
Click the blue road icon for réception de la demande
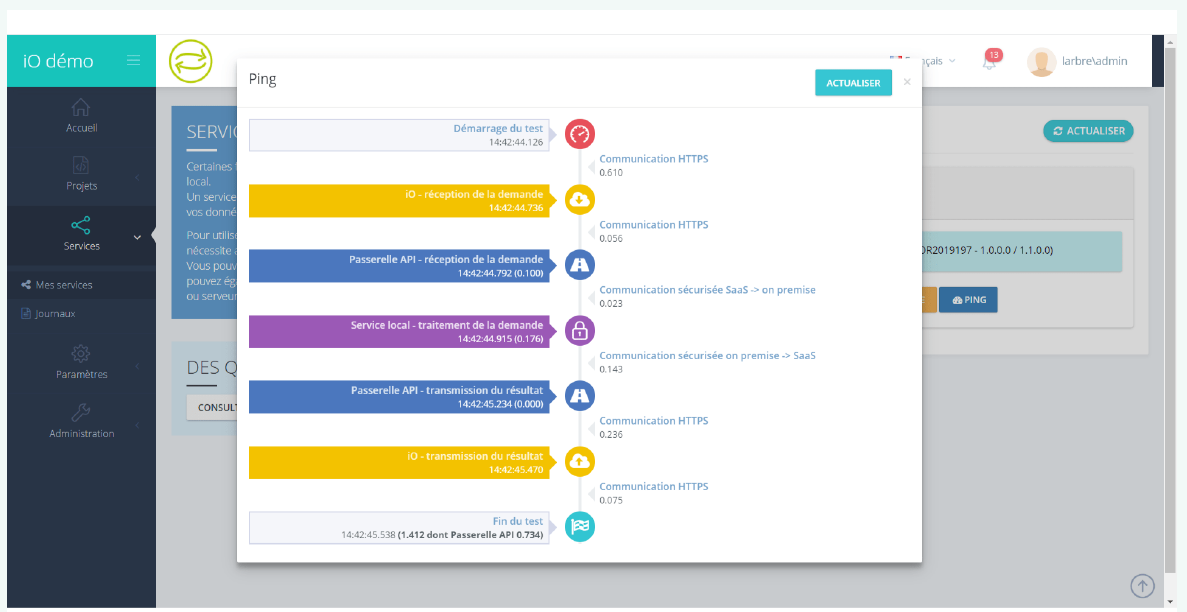[x=580, y=265]
